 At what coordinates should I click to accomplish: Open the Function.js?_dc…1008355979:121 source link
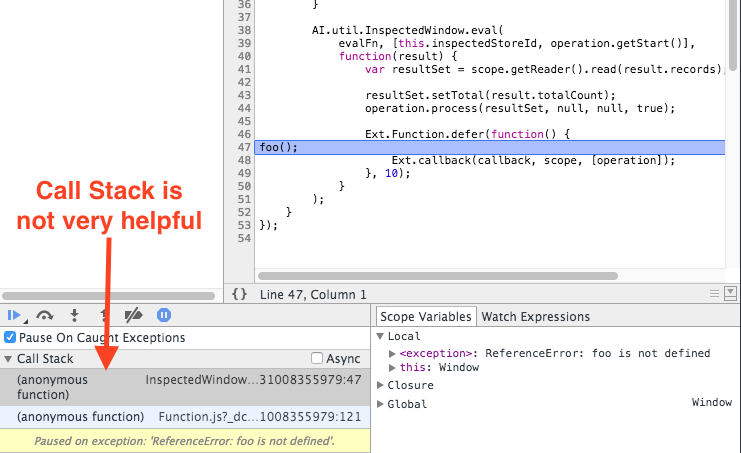259,417
